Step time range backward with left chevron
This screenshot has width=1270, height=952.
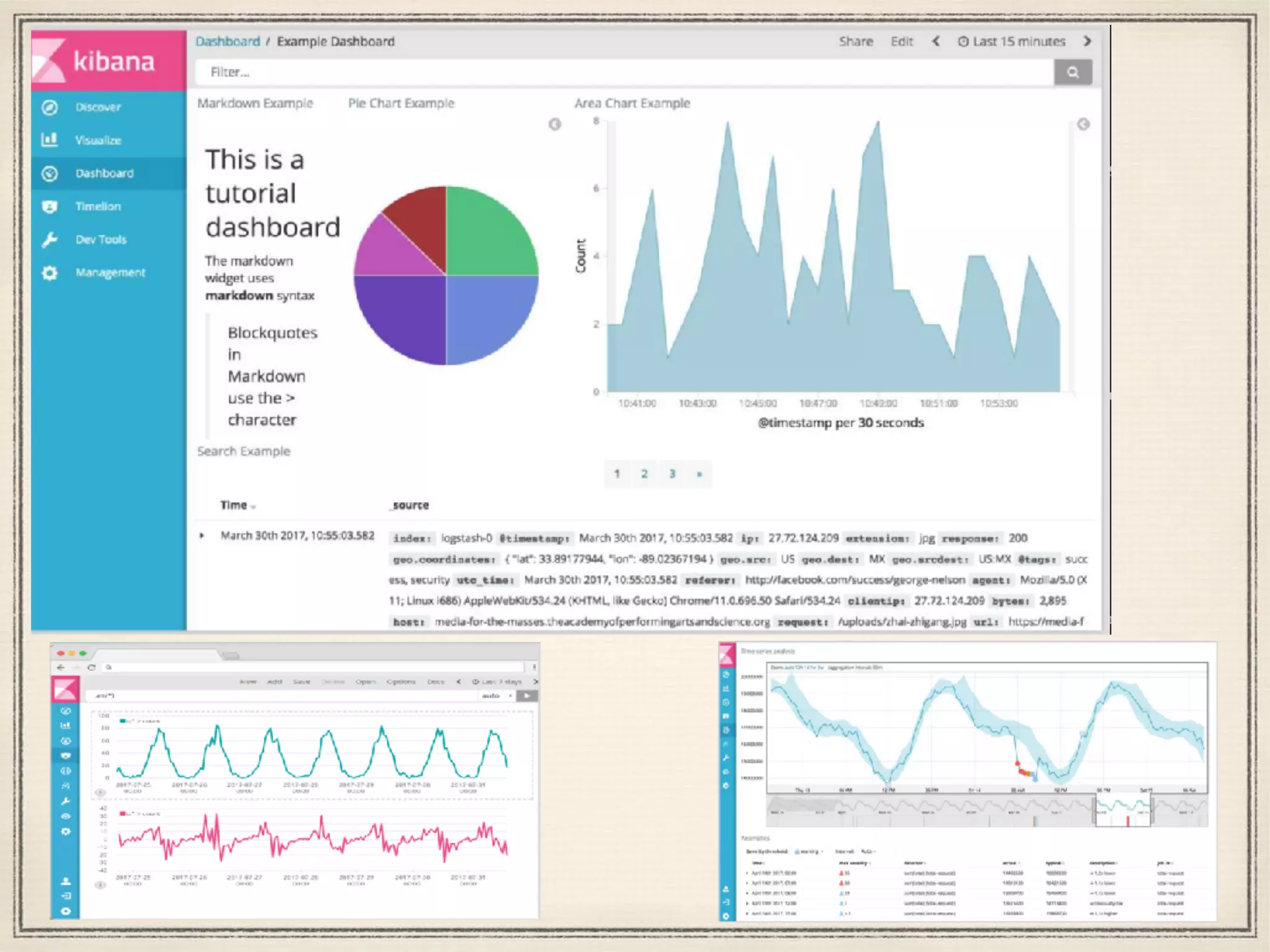click(x=936, y=42)
